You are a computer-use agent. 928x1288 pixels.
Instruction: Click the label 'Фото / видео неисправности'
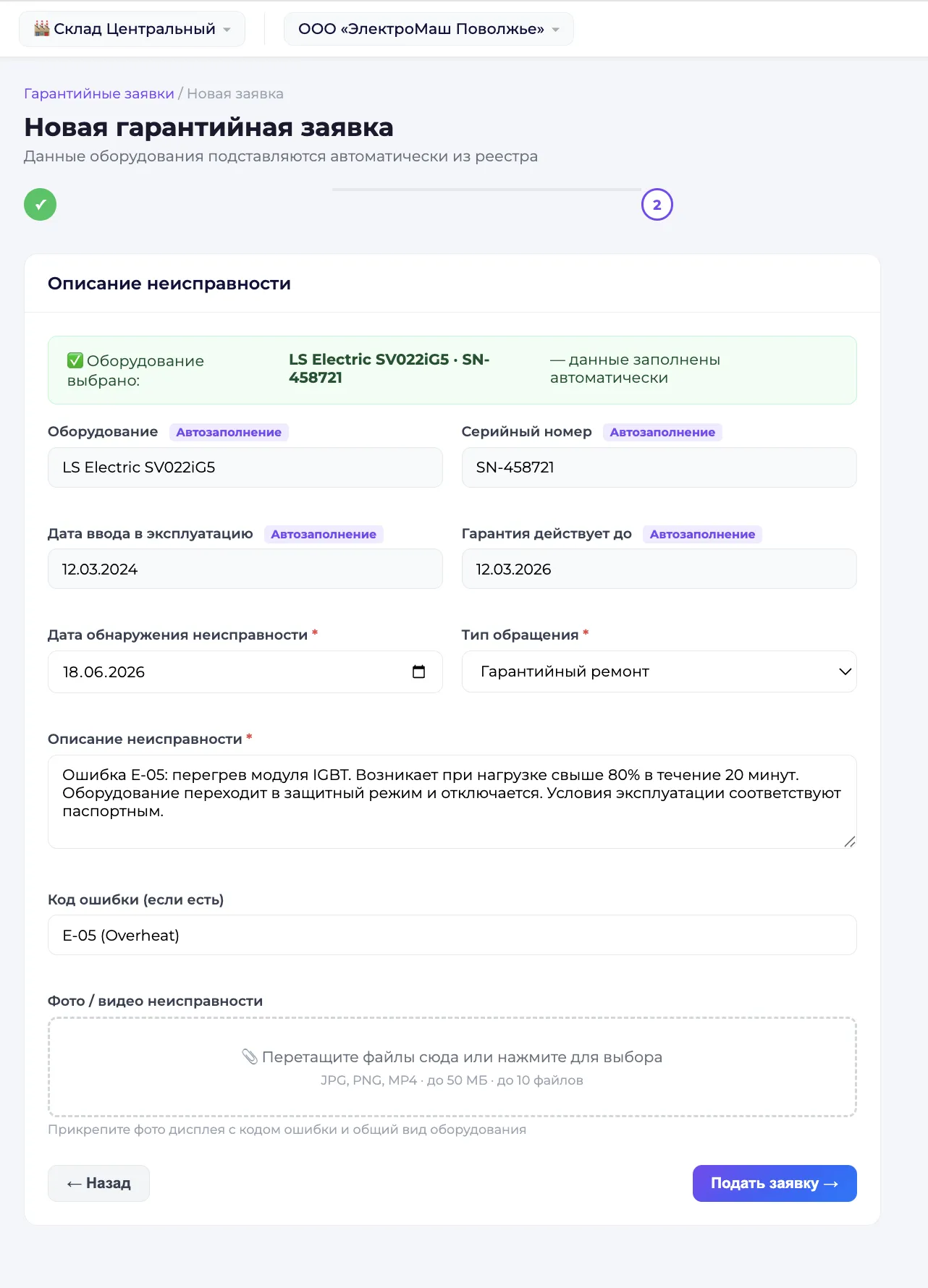click(x=156, y=1001)
